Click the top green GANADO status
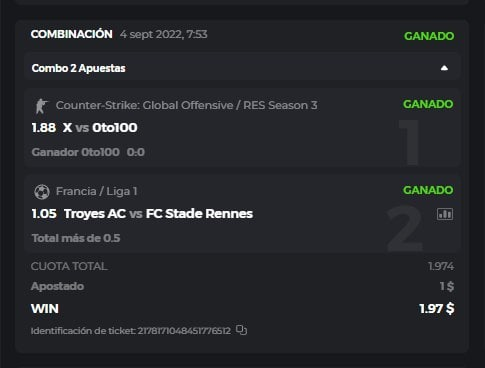Image resolution: width=485 pixels, height=368 pixels. pos(429,36)
